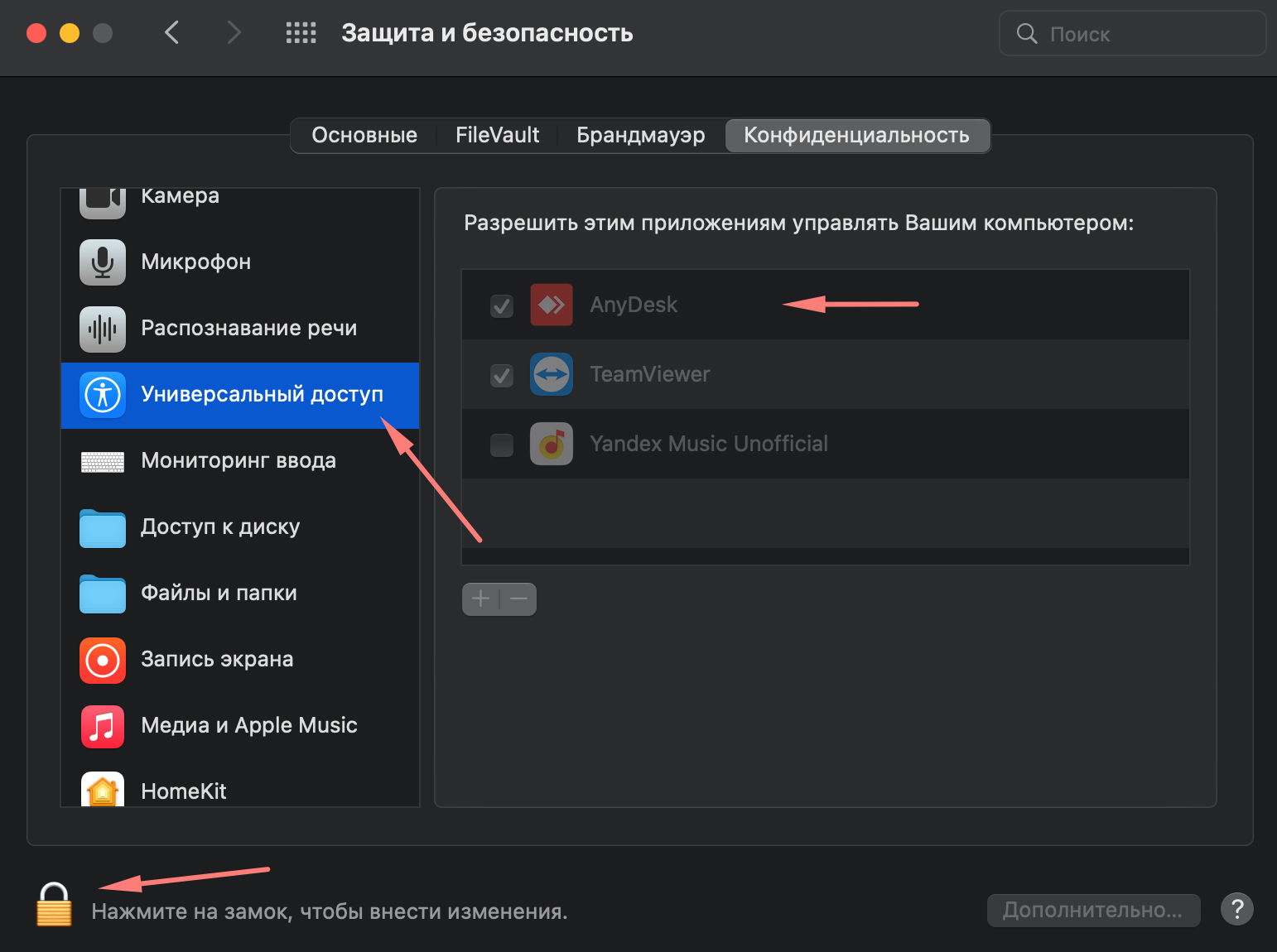Image resolution: width=1277 pixels, height=952 pixels.
Task: Add an app with the plus button
Action: pos(480,599)
